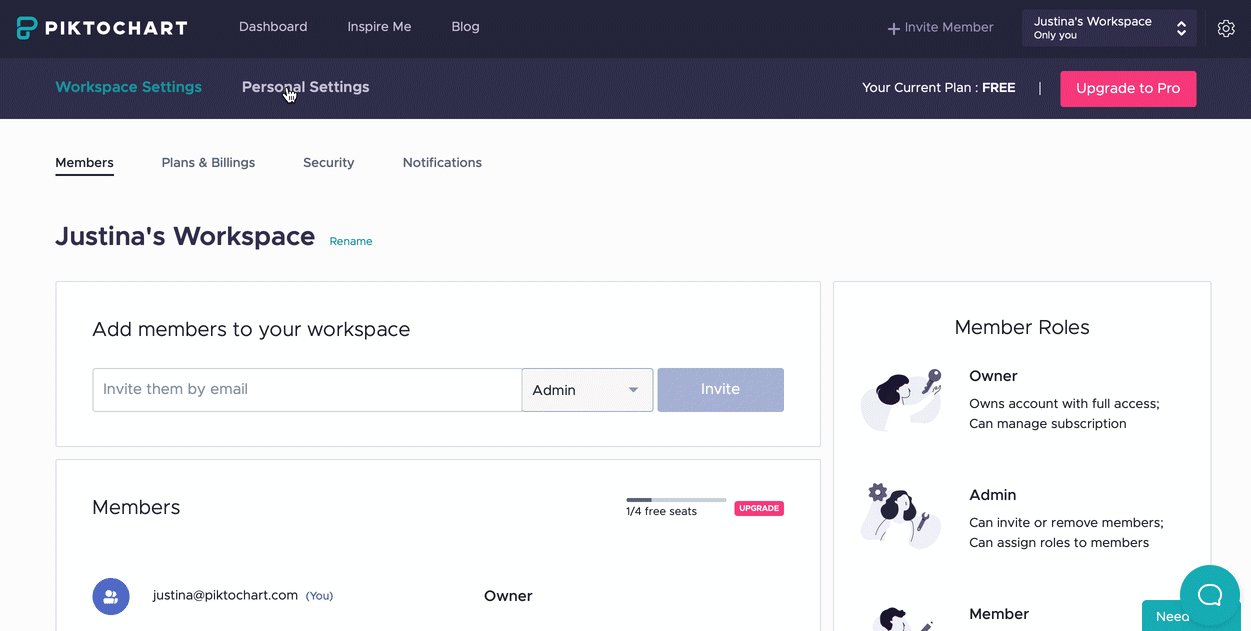
Task: Click justina's member avatar icon
Action: click(x=111, y=596)
